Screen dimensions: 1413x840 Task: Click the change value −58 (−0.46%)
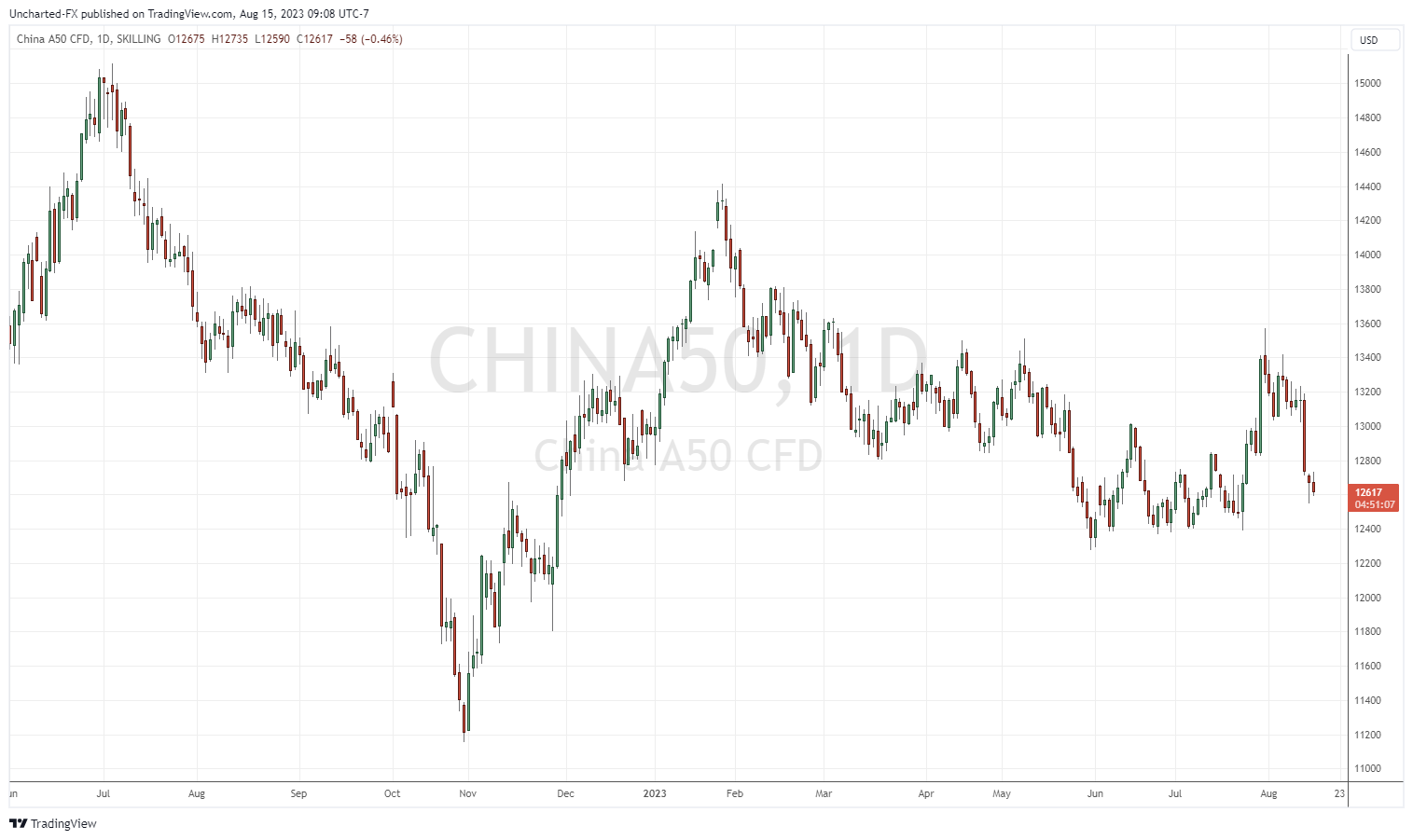371,39
